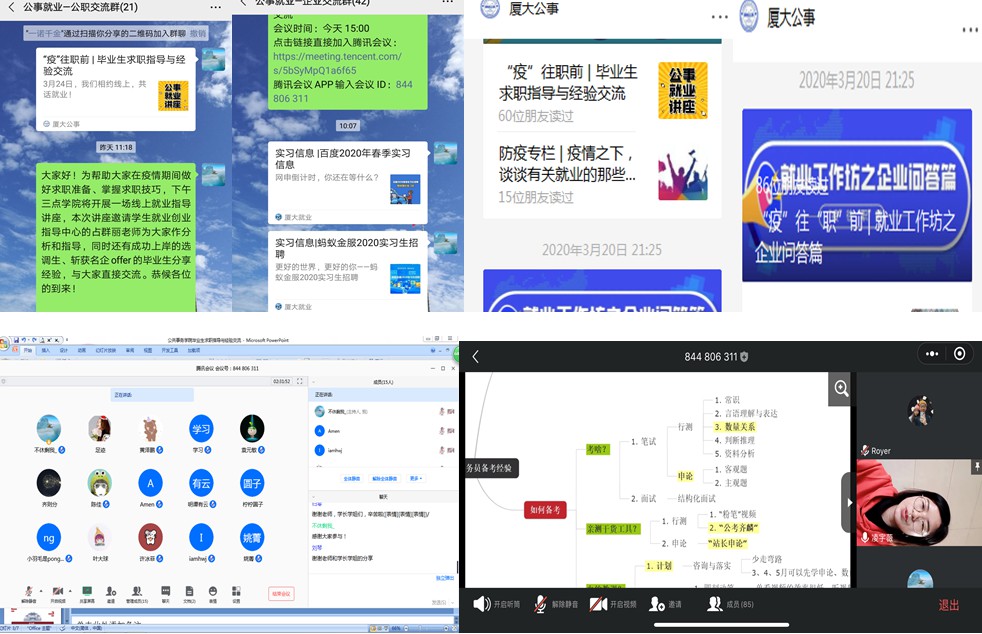The height and width of the screenshot is (634, 982).
Task: Open the 聊天 chat icon in desktop toolbar
Action: pos(166,592)
